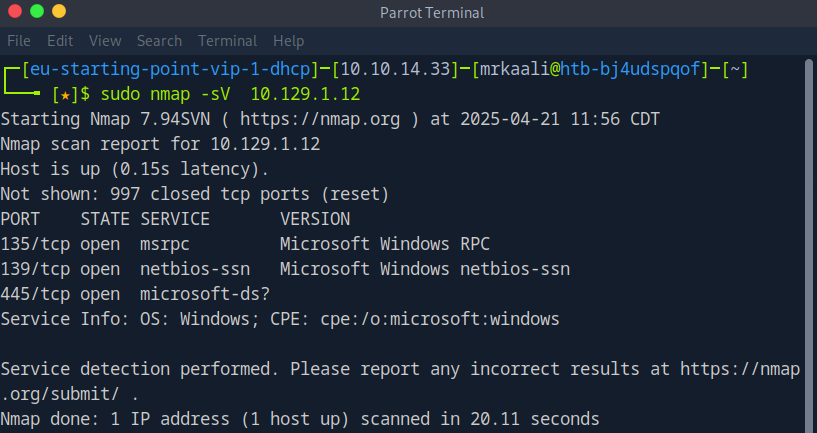This screenshot has width=817, height=433.
Task: Click the 135/tcp port entry
Action: [35, 244]
